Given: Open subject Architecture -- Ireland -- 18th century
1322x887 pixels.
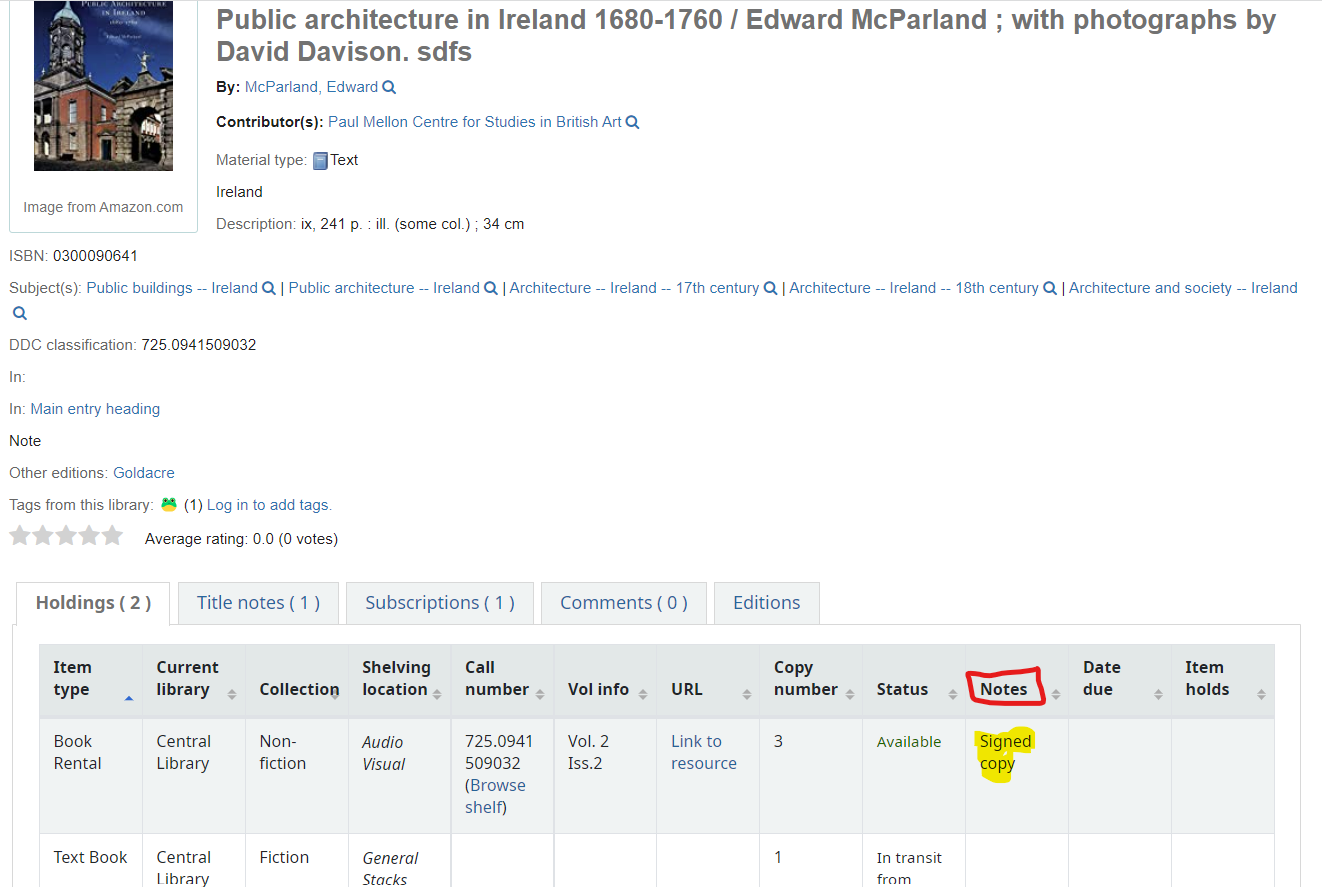Looking at the screenshot, I should click(914, 288).
